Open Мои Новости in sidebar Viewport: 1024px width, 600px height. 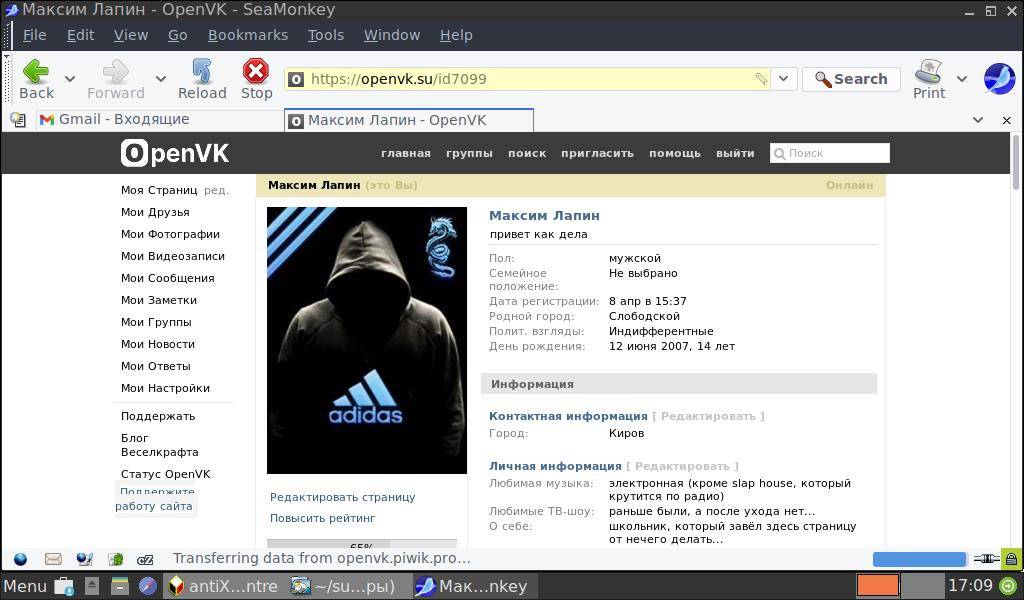[x=157, y=345]
